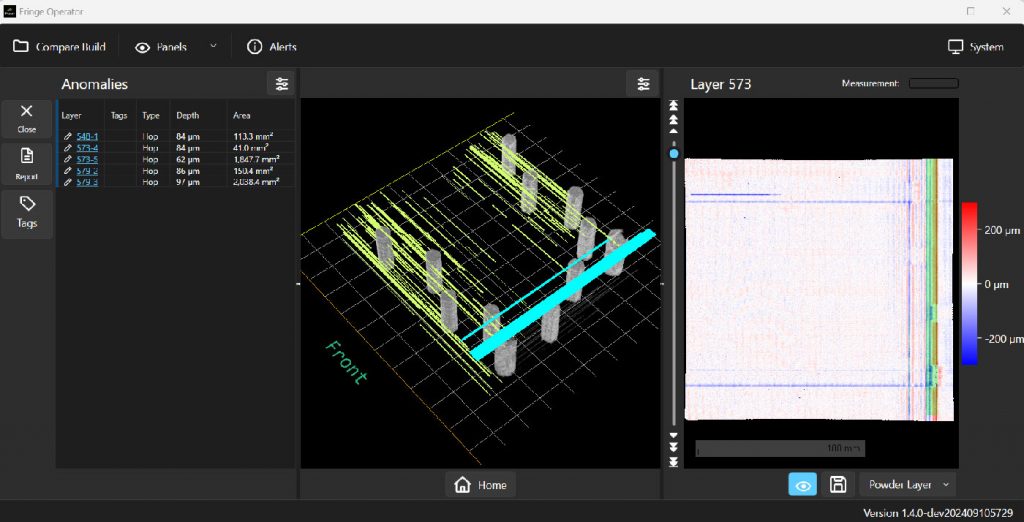
Task: Click the edit pencil beside anomaly 540-1
Action: tap(68, 137)
